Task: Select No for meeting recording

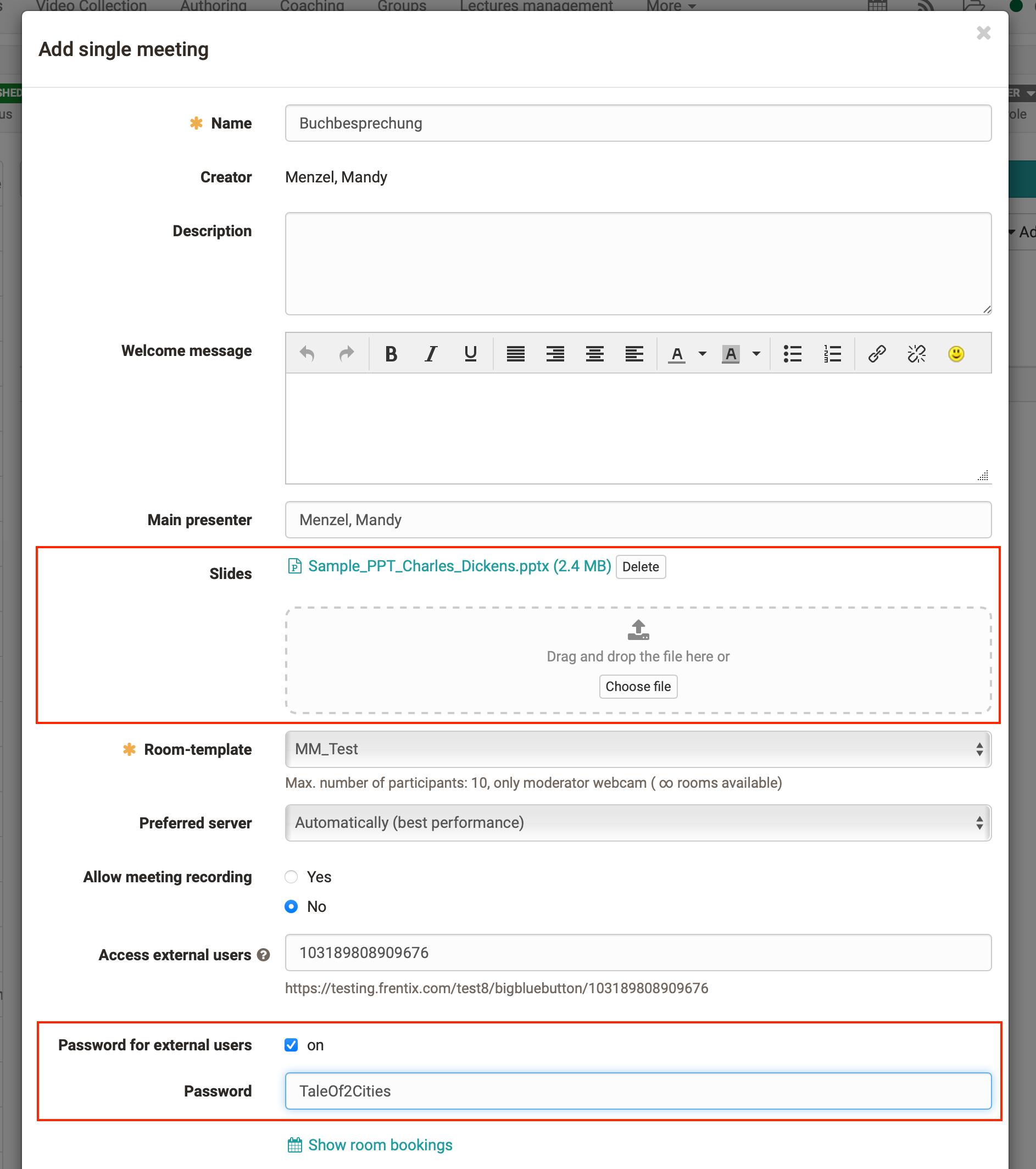Action: (292, 906)
